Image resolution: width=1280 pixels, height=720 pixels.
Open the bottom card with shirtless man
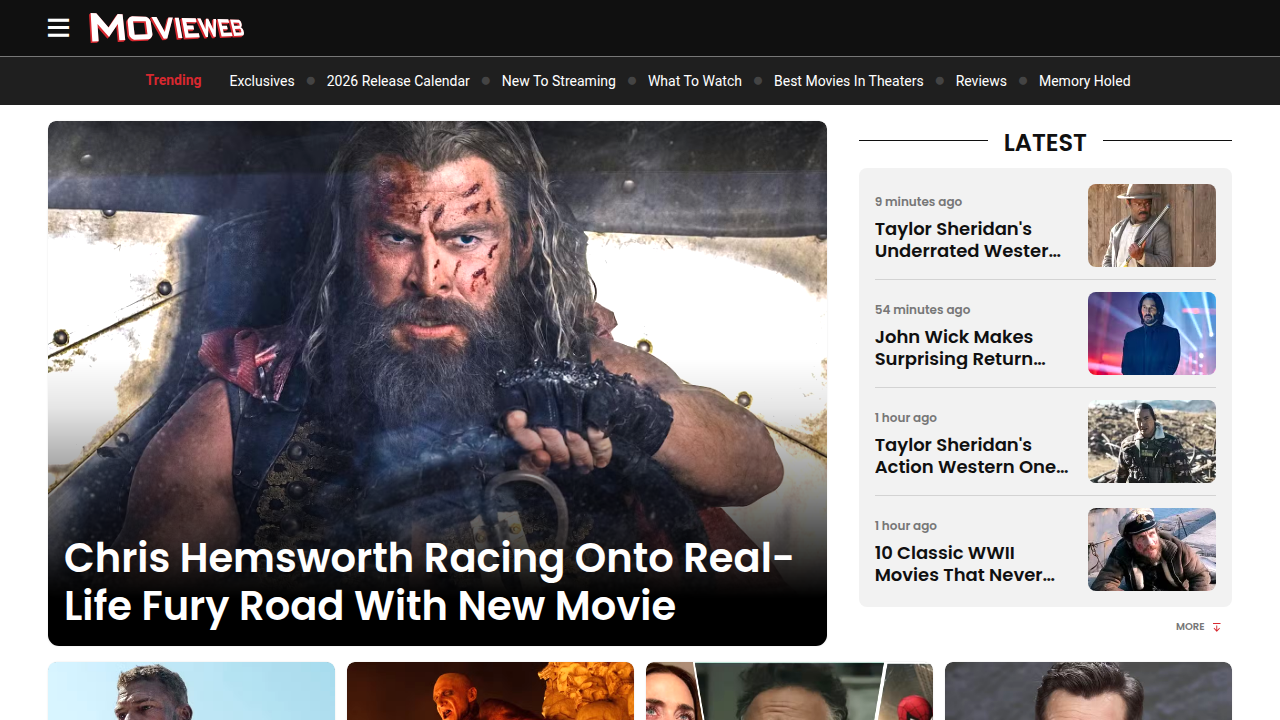click(191, 691)
